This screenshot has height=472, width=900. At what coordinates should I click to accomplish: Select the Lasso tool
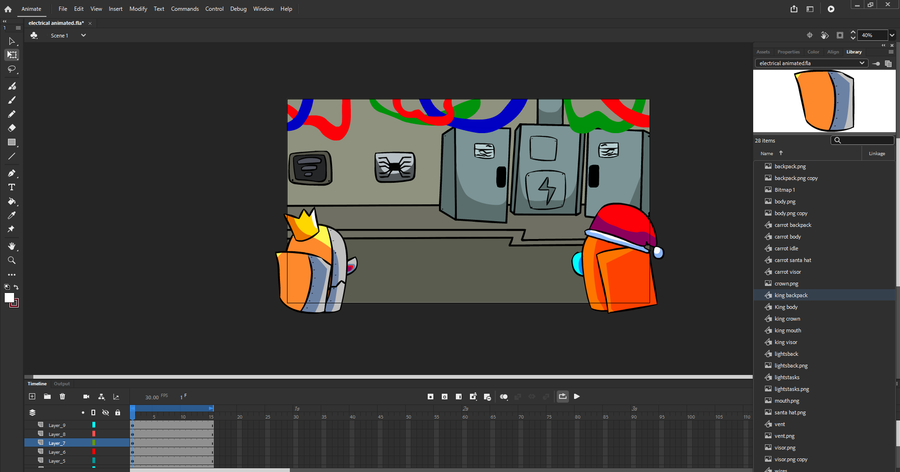pyautogui.click(x=11, y=69)
